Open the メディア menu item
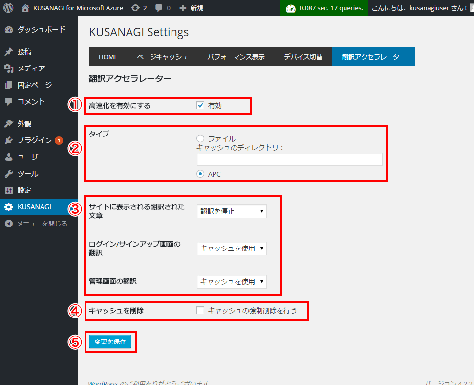 (x=31, y=68)
